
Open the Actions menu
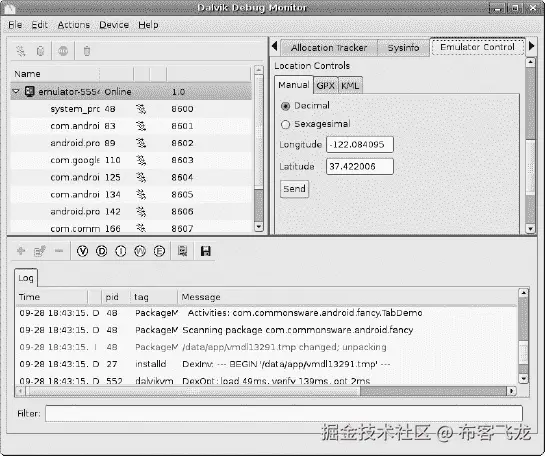74,25
